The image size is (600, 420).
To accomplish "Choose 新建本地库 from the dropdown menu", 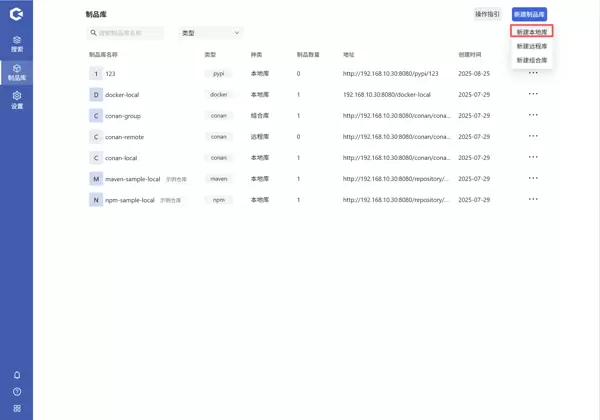I will (531, 32).
